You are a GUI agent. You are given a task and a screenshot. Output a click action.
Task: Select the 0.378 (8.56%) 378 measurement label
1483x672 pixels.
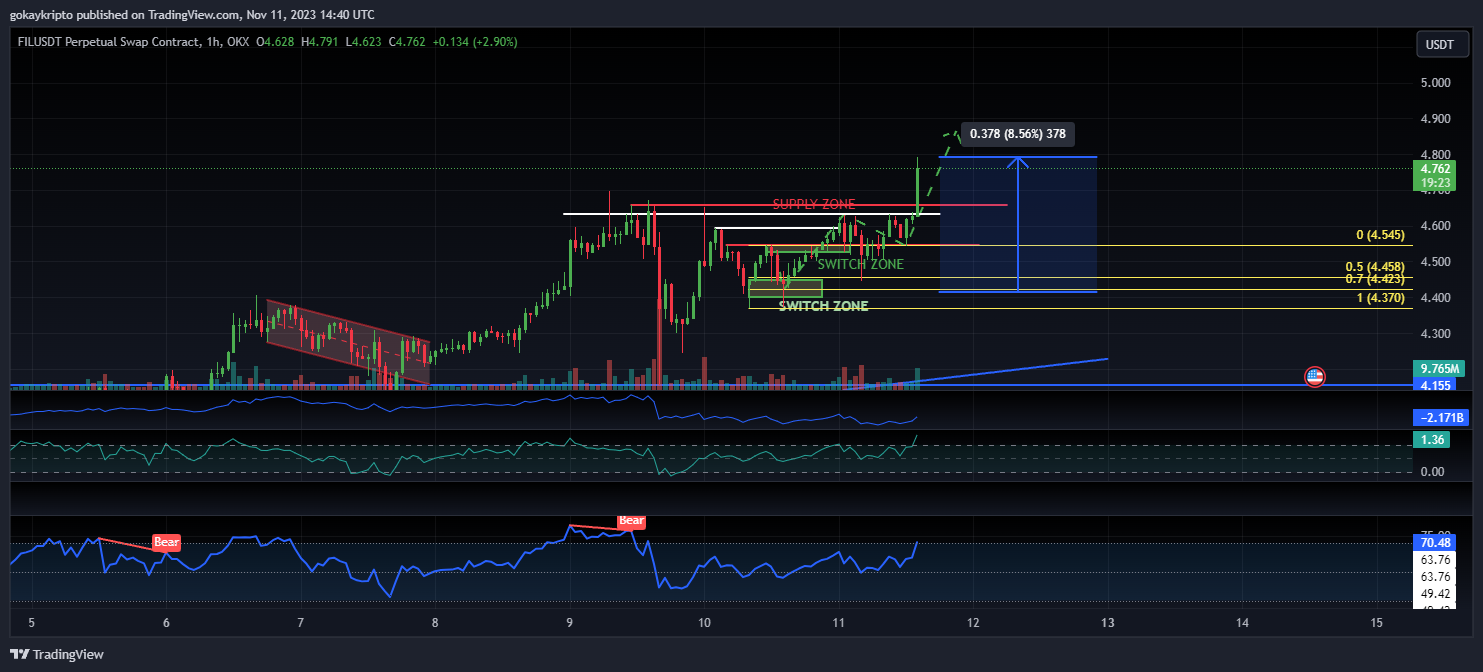pyautogui.click(x=1018, y=133)
